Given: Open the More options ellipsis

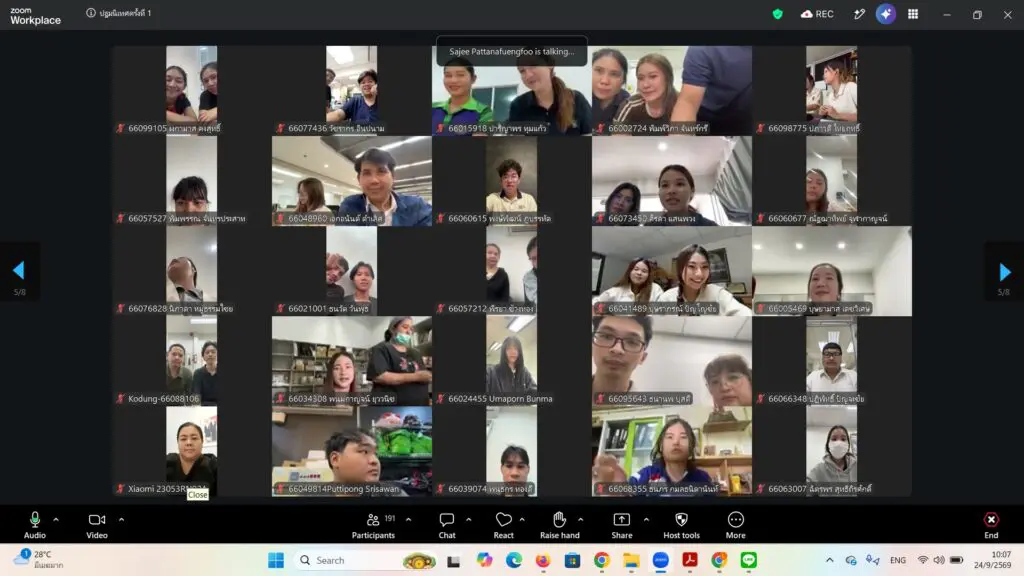Looking at the screenshot, I should (x=735, y=525).
